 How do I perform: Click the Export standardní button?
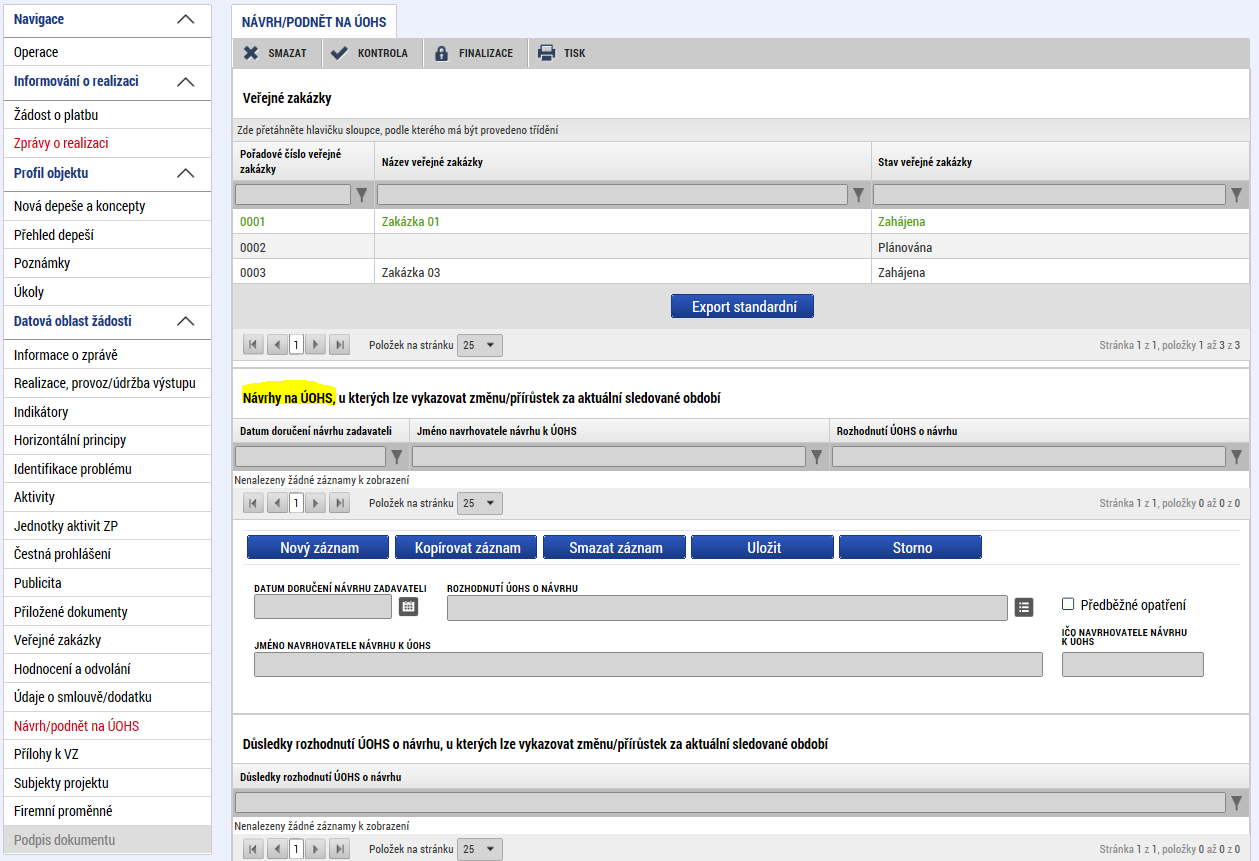742,307
